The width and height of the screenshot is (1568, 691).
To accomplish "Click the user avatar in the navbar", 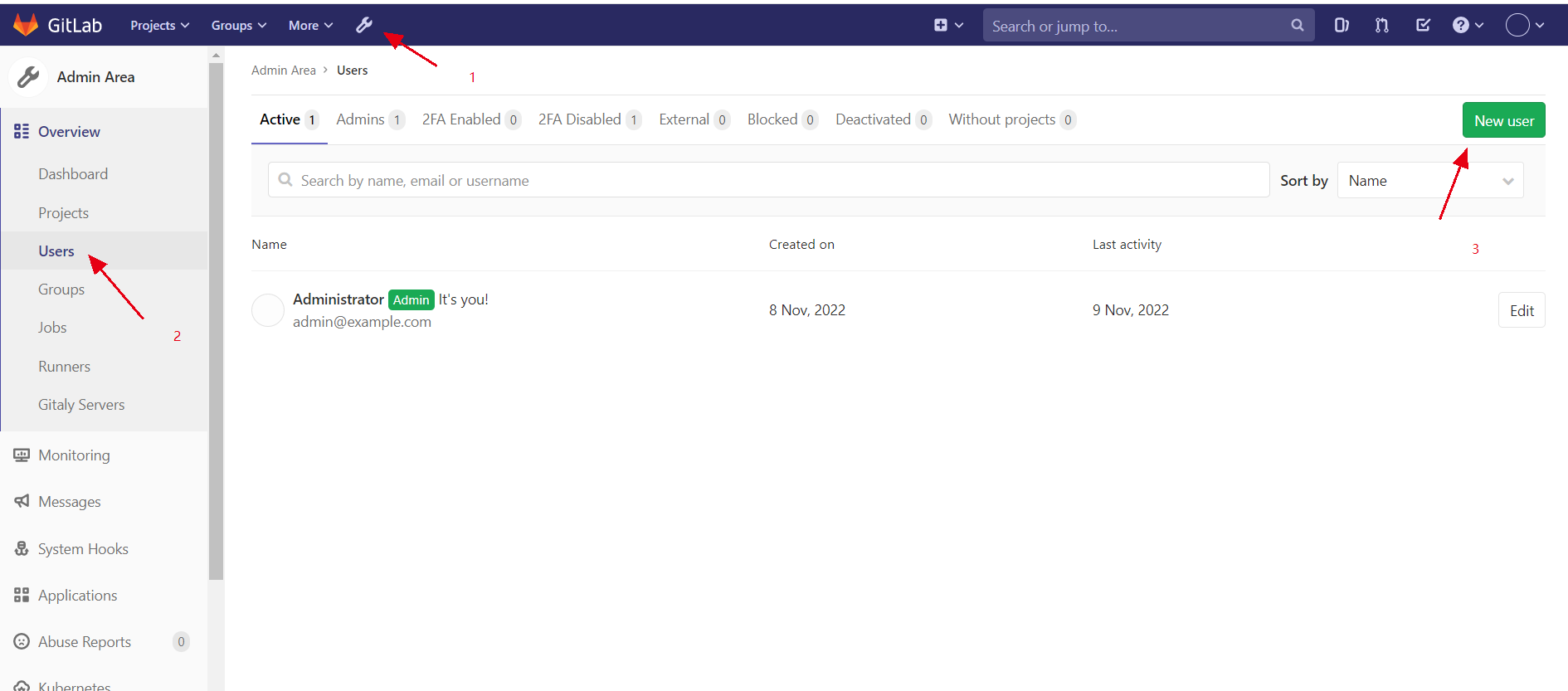I will coord(1517,26).
